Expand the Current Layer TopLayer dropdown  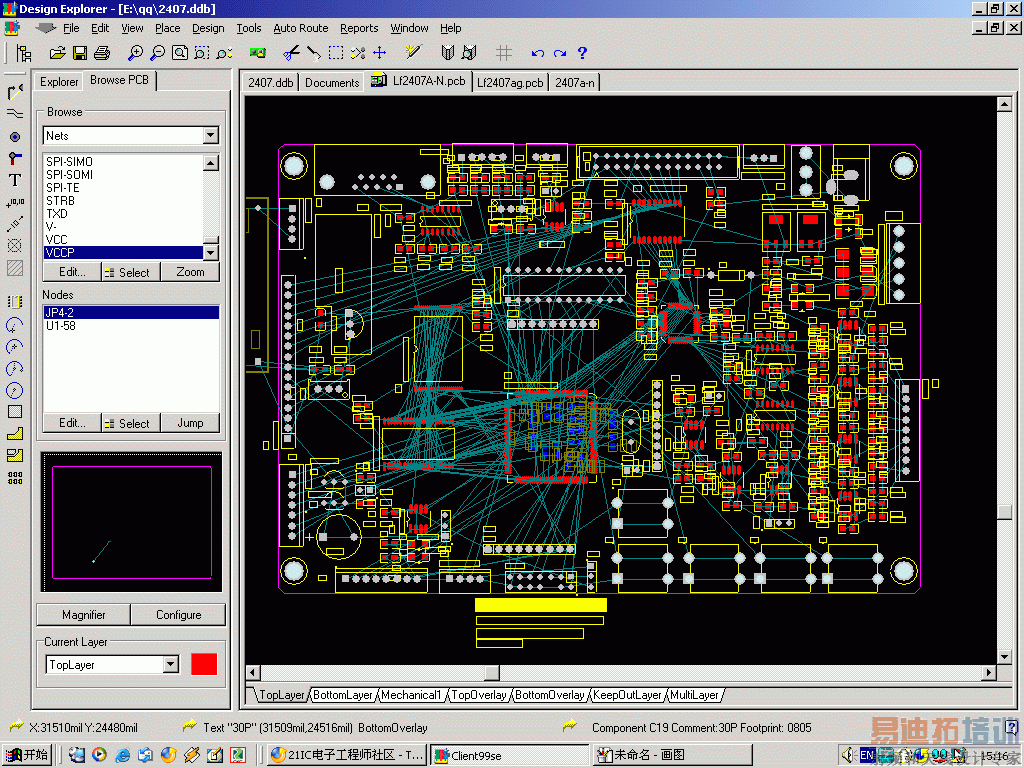point(170,665)
